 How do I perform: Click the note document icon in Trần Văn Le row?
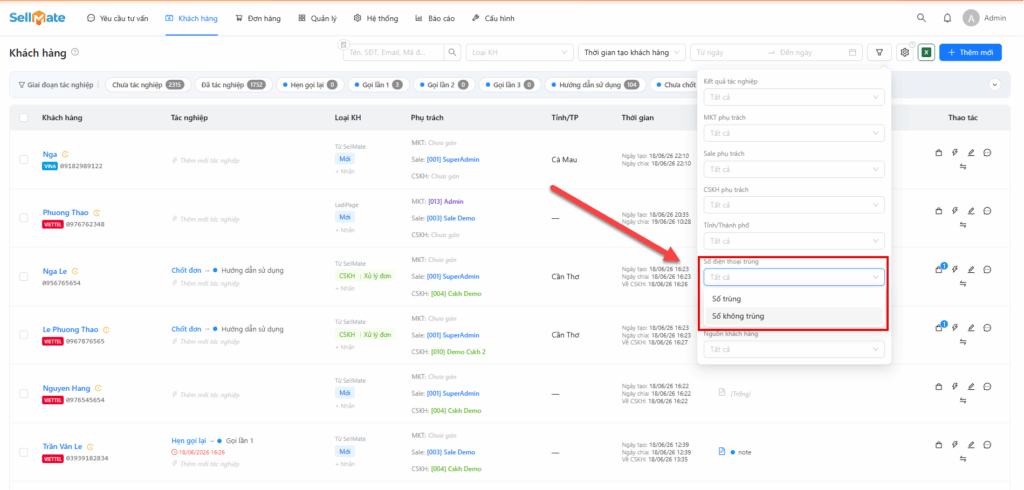point(722,451)
